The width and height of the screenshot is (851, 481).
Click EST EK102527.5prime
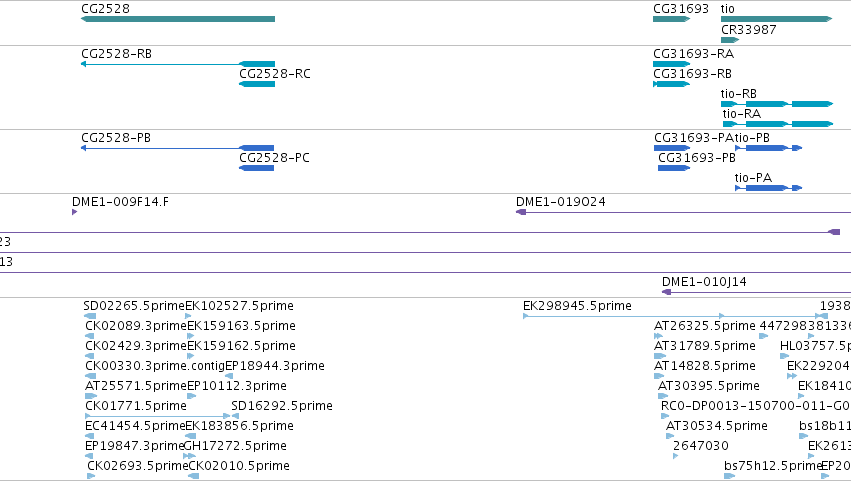239,306
